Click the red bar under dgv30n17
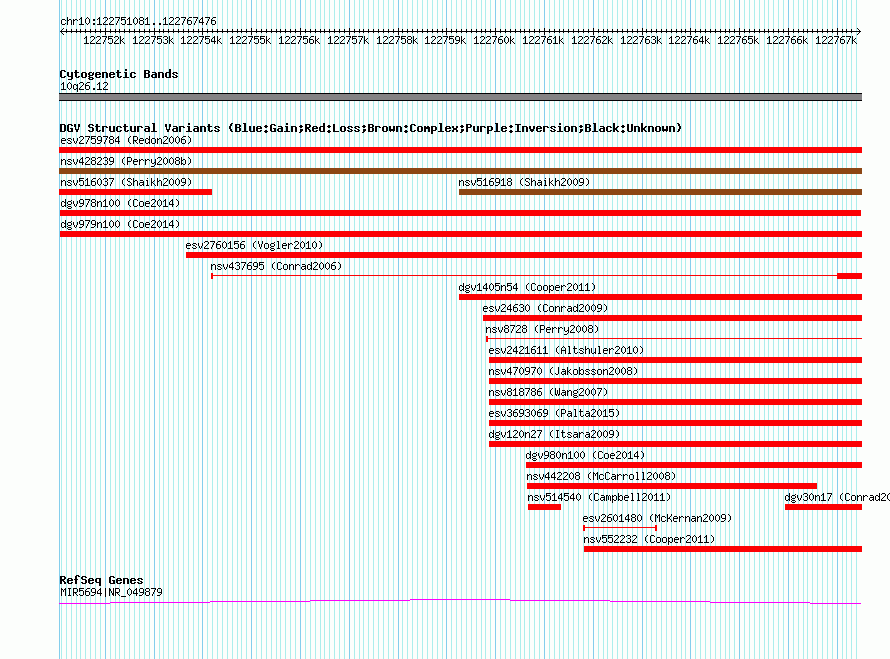 pos(824,507)
